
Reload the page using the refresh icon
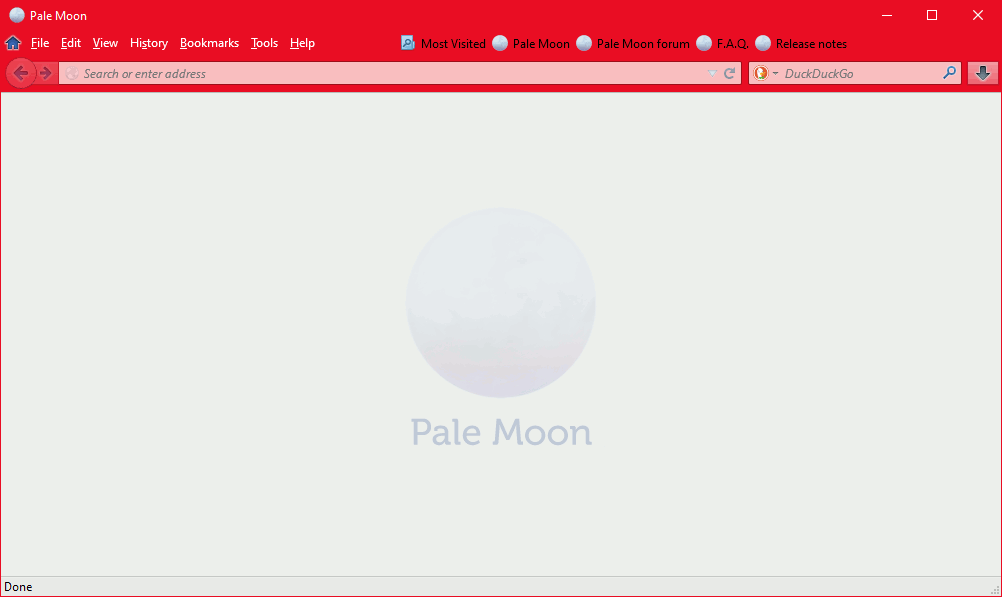coord(730,73)
